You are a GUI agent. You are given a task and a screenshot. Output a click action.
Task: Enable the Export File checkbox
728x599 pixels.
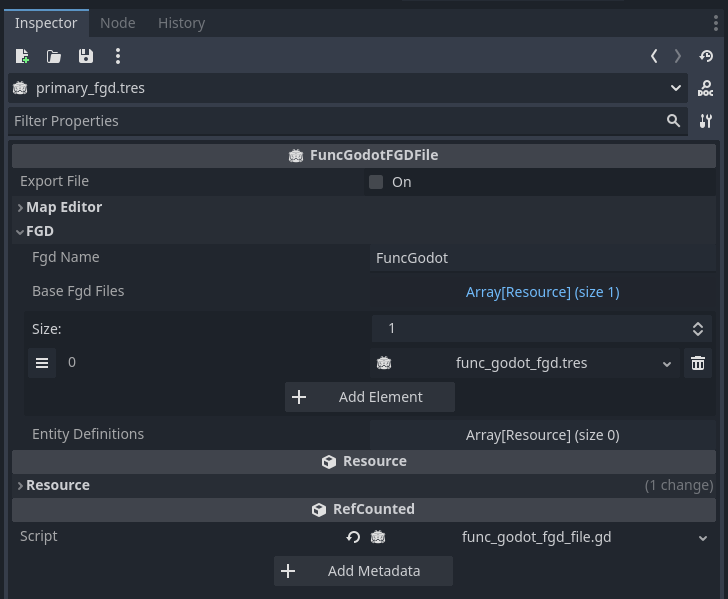tap(376, 182)
